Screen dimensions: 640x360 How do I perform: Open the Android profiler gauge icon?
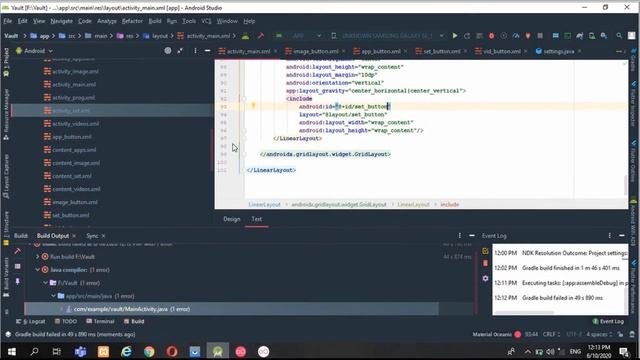516,36
